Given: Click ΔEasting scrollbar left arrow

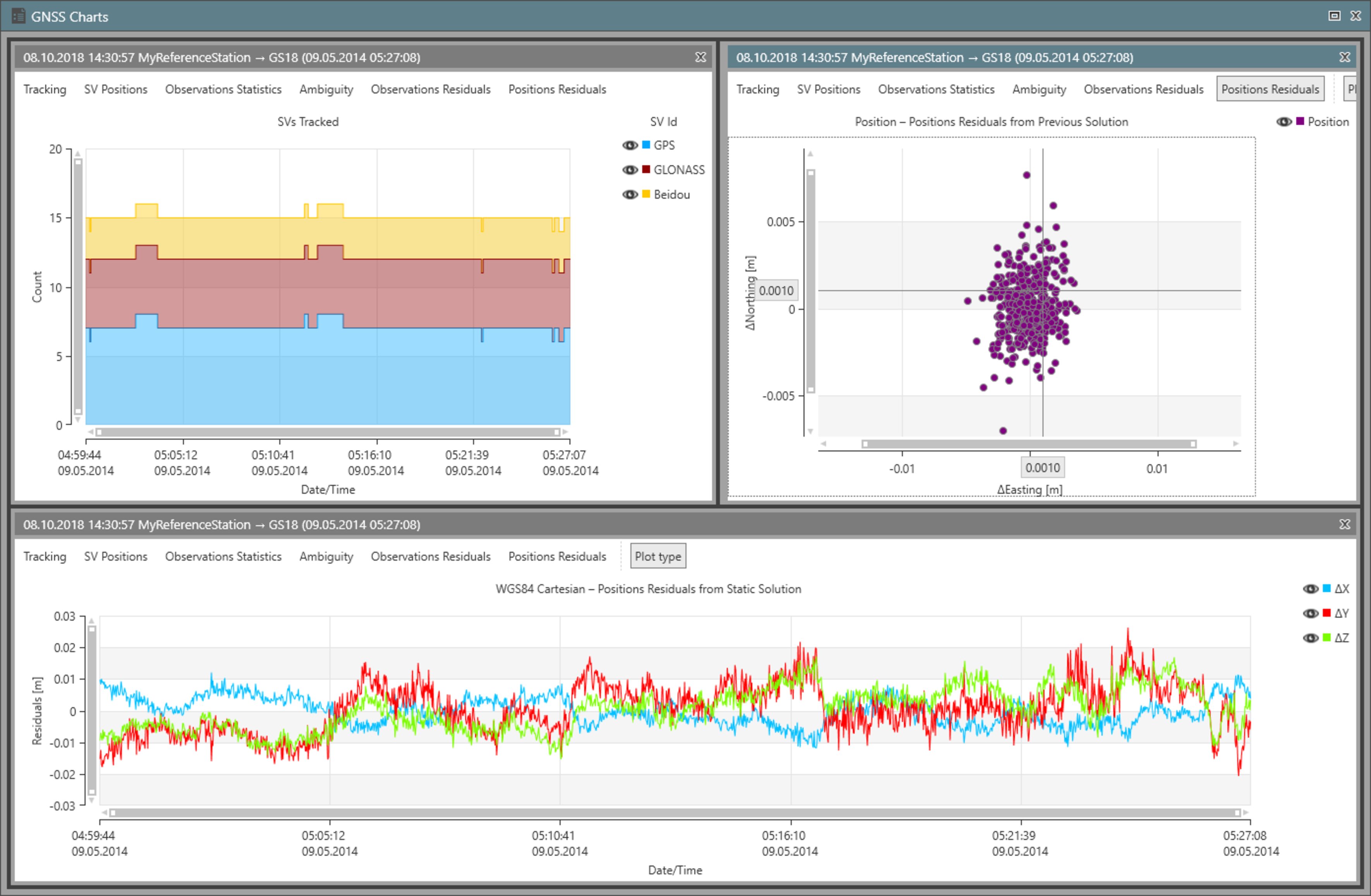Looking at the screenshot, I should [x=823, y=444].
